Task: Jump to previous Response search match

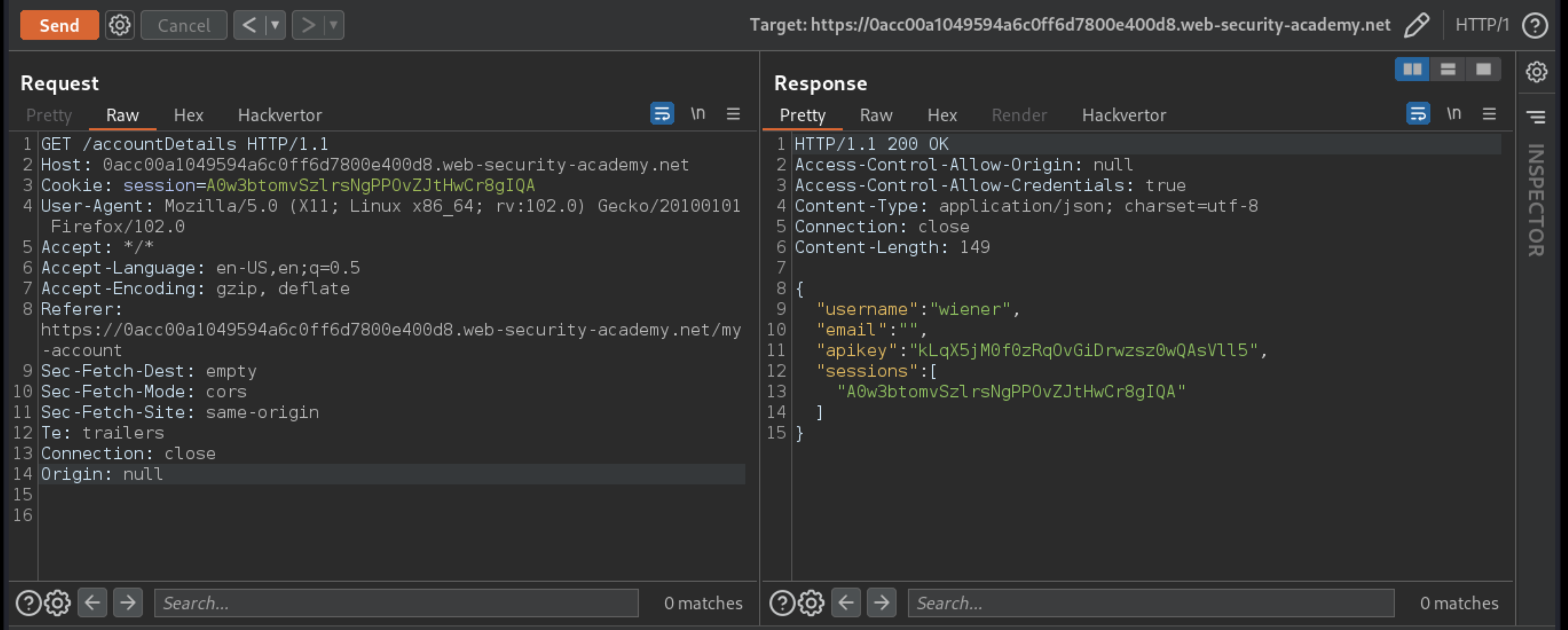Action: (846, 603)
